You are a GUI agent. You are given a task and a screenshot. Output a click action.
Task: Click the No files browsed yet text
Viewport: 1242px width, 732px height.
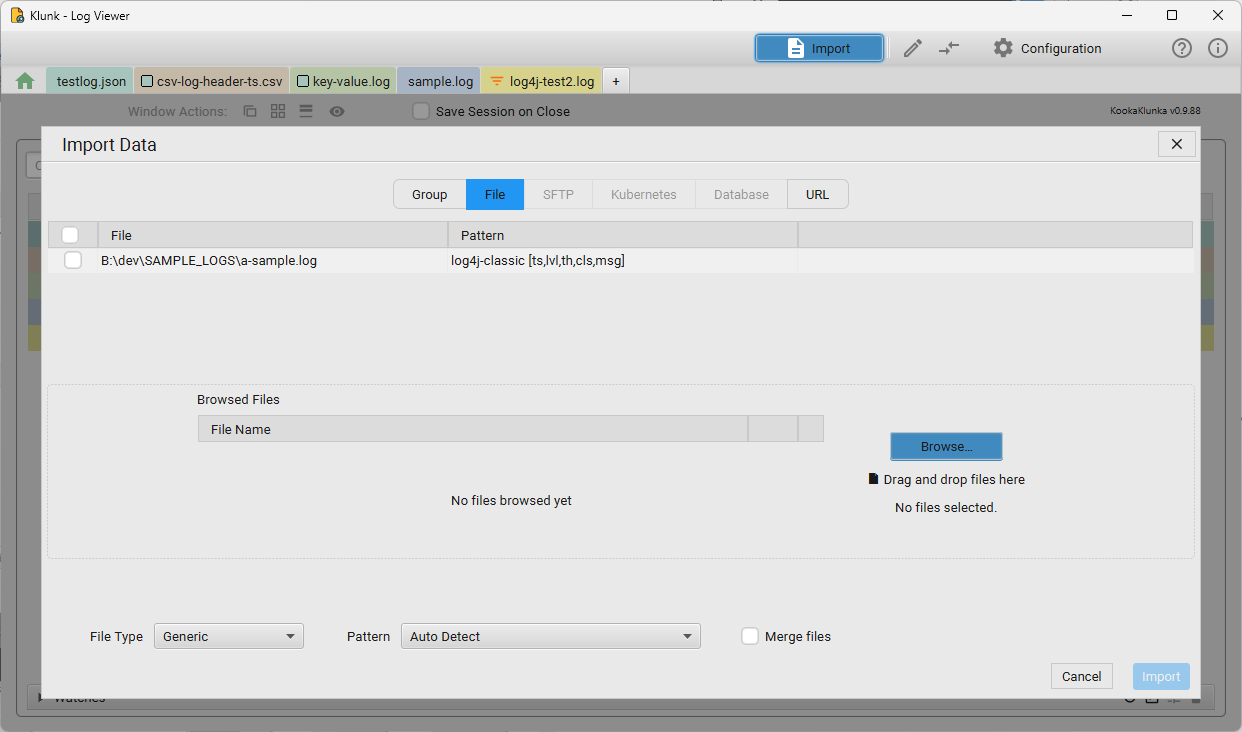[511, 500]
